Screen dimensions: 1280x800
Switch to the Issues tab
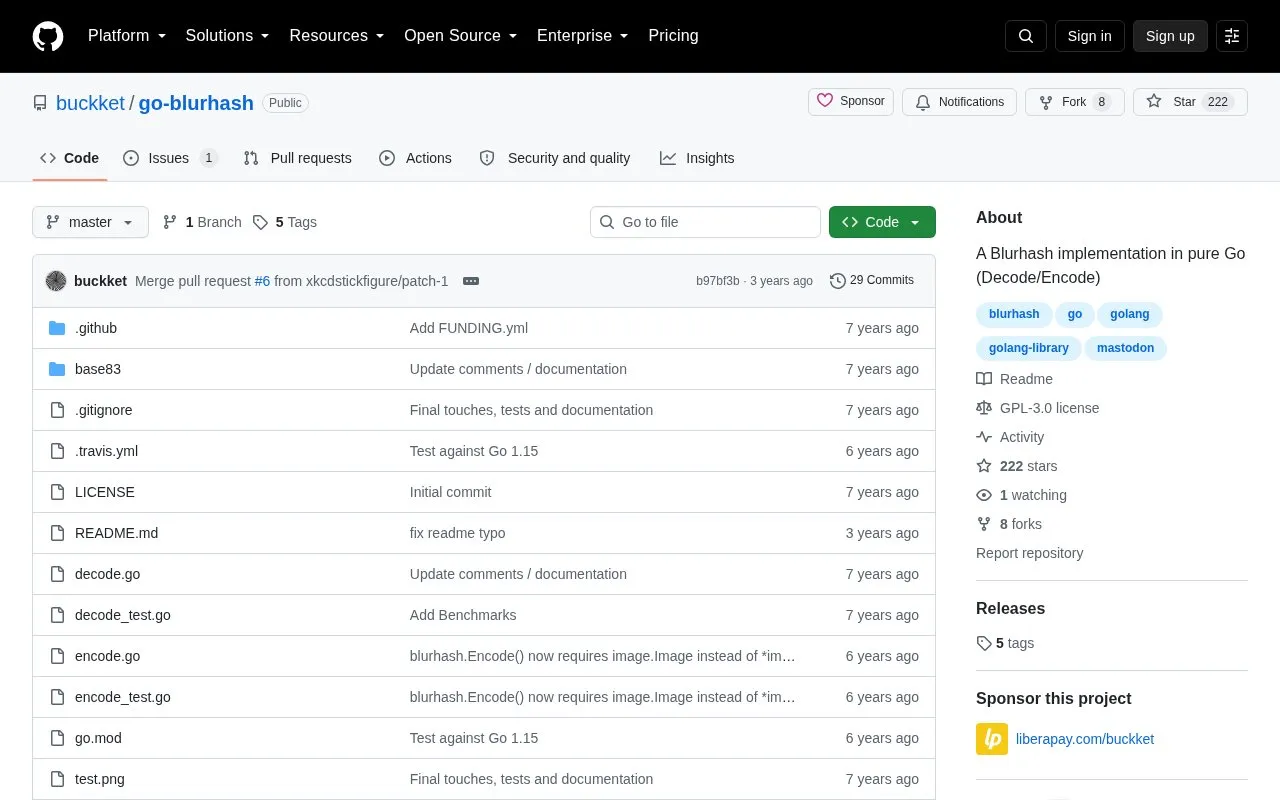pos(170,158)
